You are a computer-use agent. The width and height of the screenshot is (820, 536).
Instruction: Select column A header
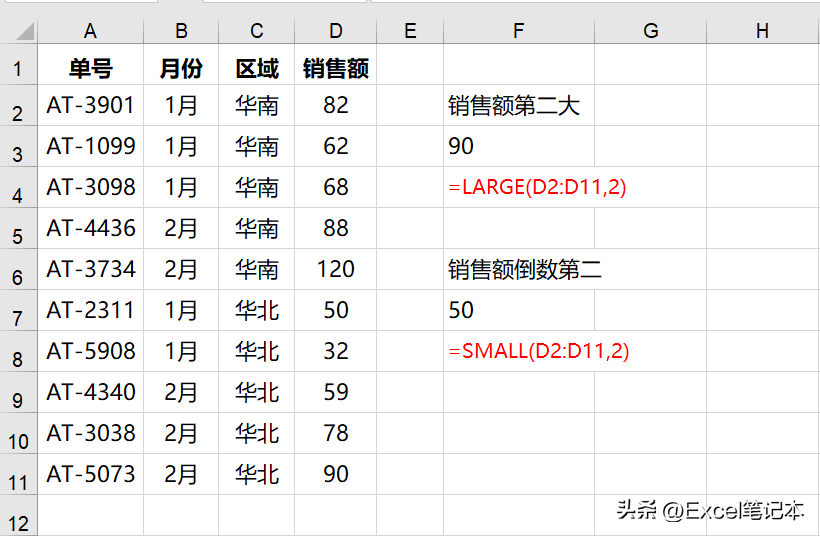coord(90,31)
